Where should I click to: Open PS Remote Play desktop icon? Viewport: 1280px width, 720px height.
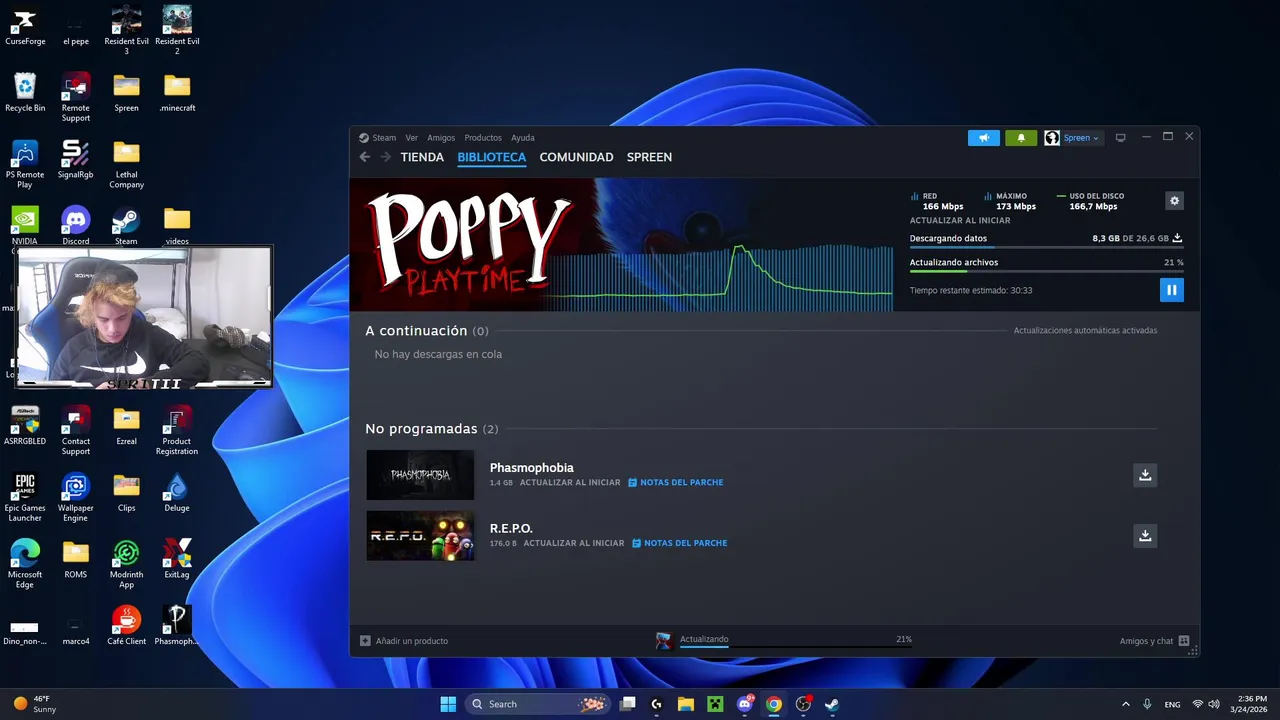[x=25, y=164]
